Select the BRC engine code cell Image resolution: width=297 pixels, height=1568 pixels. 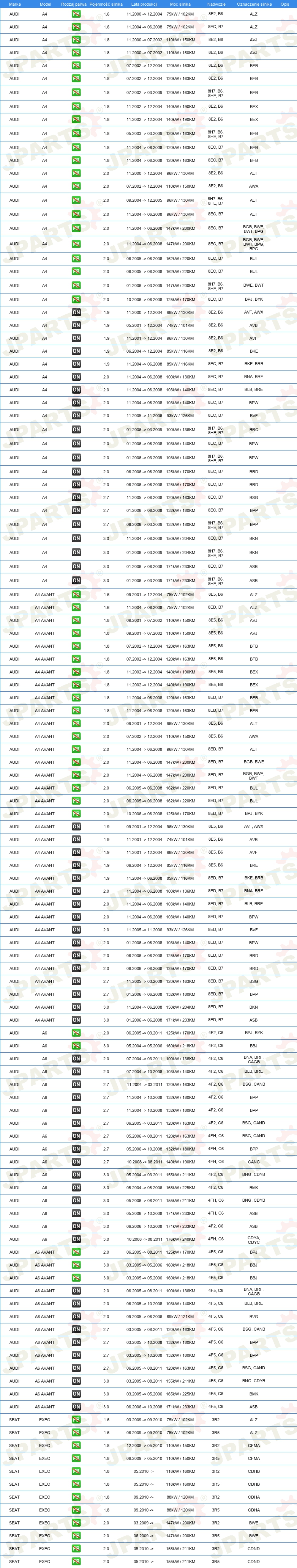(254, 430)
